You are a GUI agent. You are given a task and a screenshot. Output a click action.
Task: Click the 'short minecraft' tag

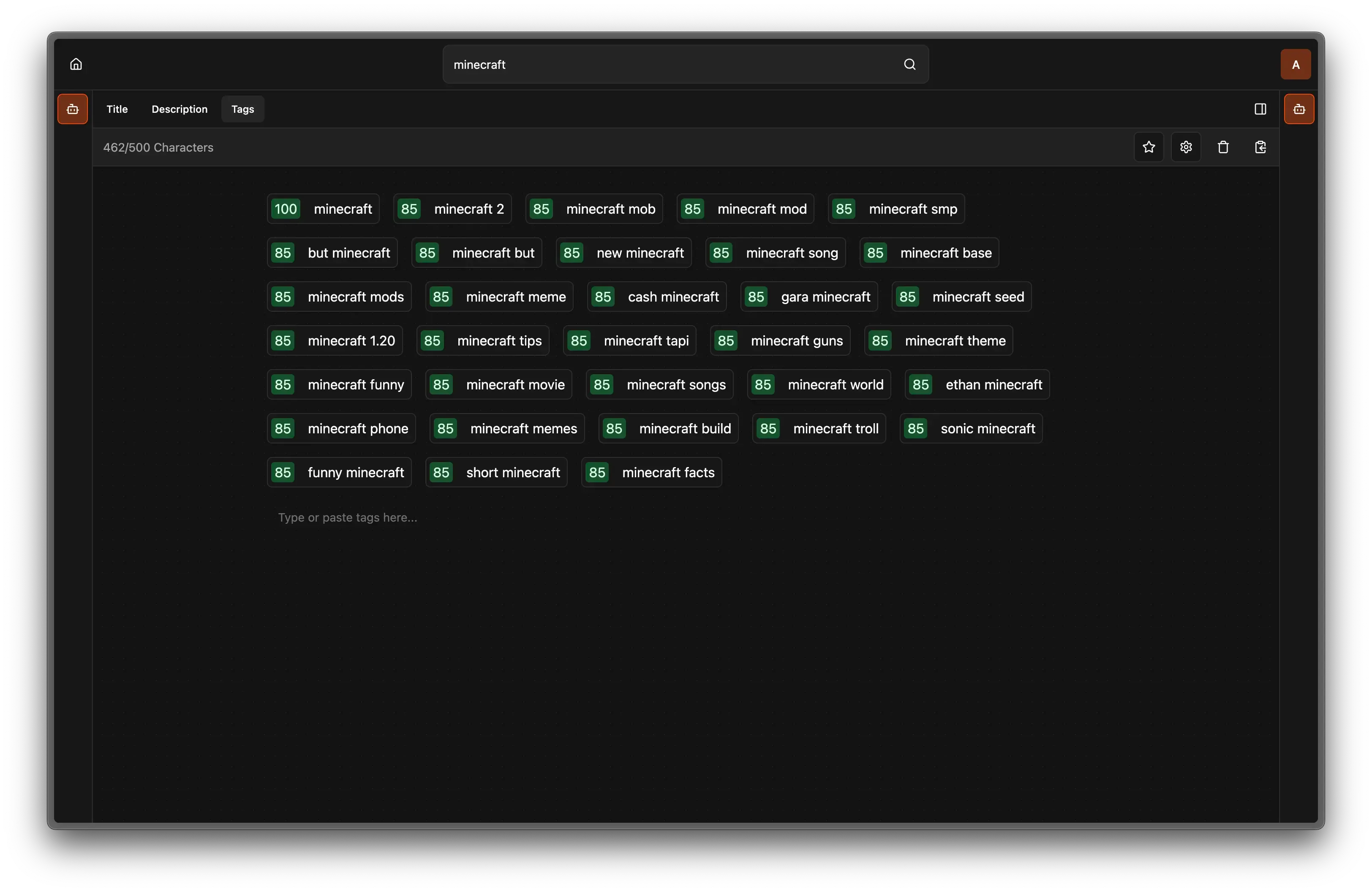[x=496, y=472]
